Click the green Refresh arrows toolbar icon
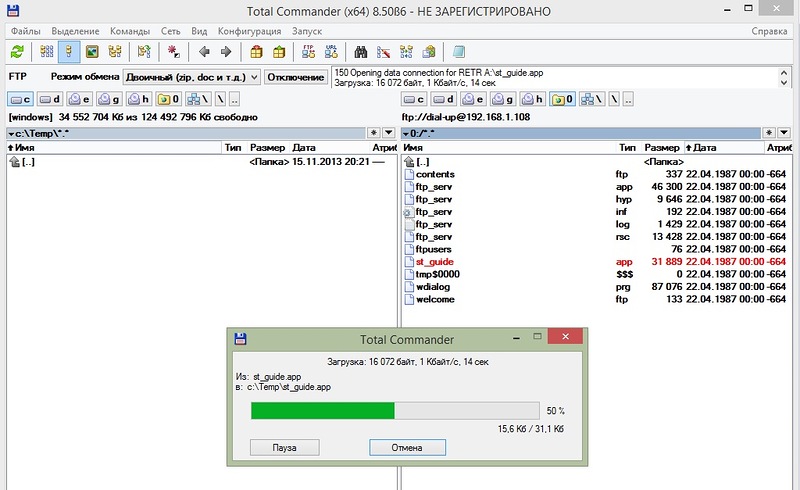This screenshot has height=490, width=800. 17,52
